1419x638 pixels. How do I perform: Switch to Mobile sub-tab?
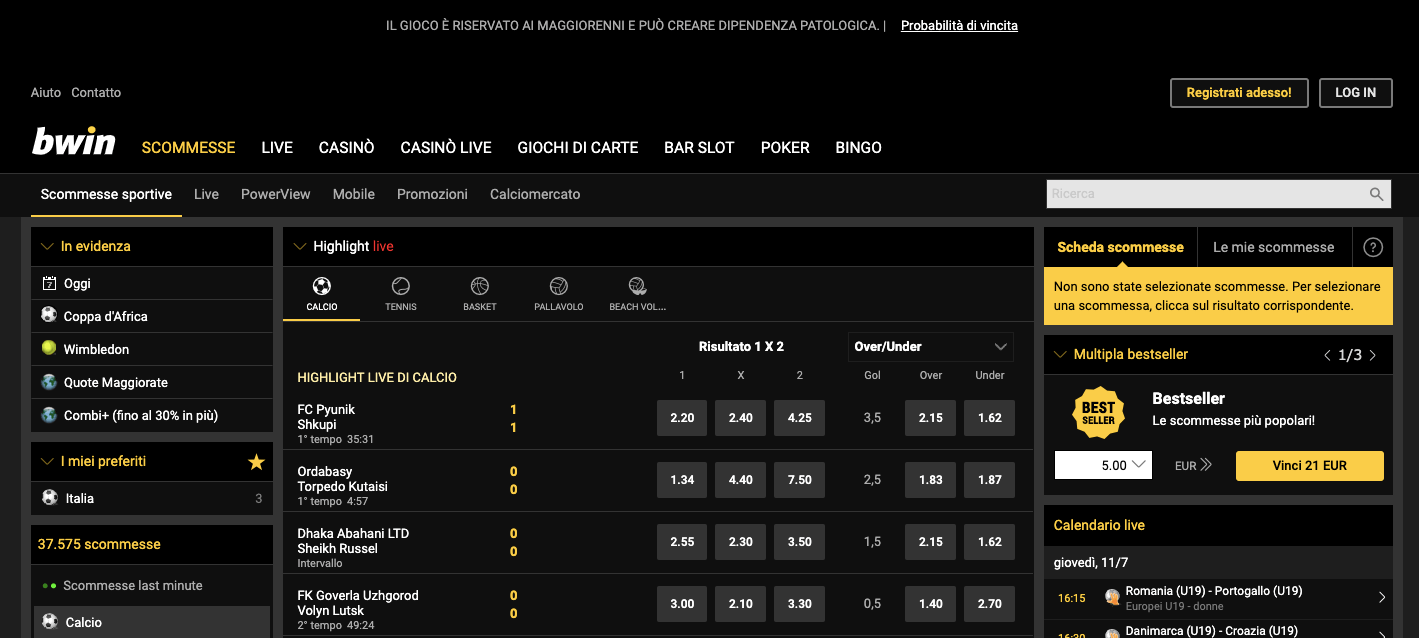pos(354,194)
